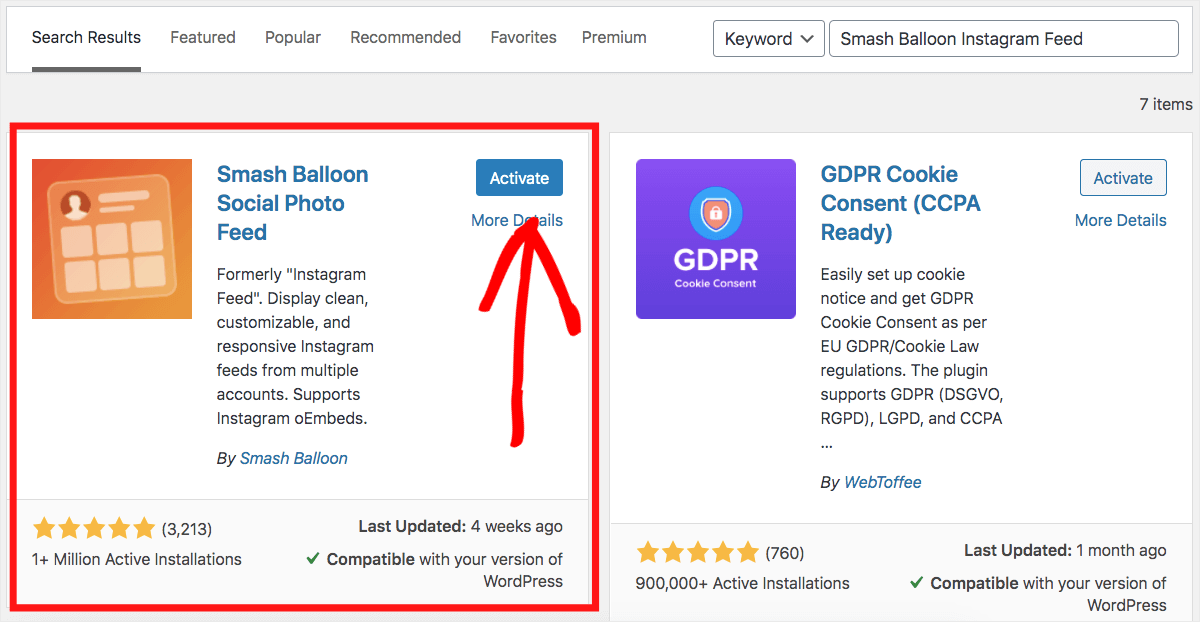This screenshot has width=1200, height=622.
Task: Open More Details for Smash Balloon plugin
Action: point(517,220)
